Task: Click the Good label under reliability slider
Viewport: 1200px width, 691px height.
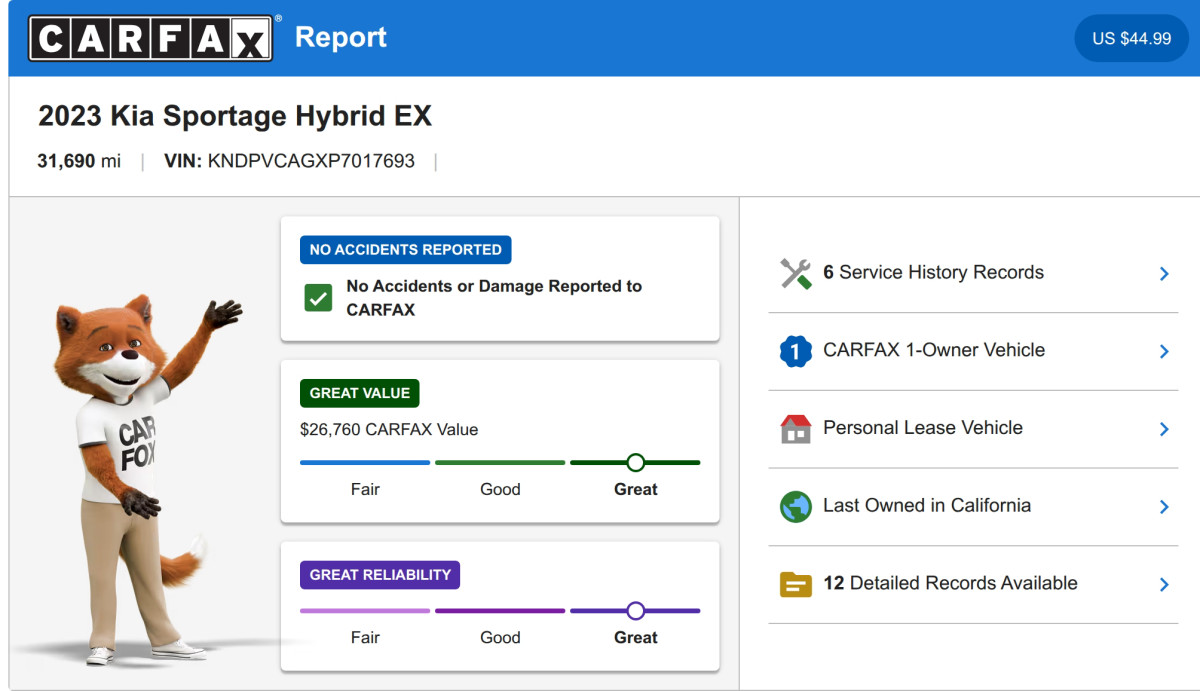Action: pos(500,638)
